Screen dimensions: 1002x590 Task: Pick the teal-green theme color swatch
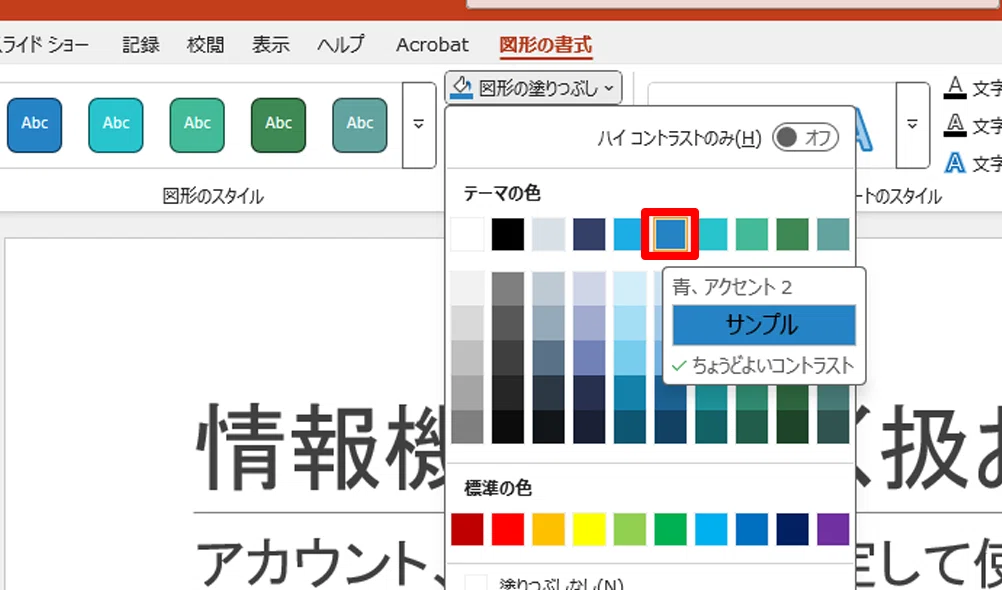(x=752, y=234)
